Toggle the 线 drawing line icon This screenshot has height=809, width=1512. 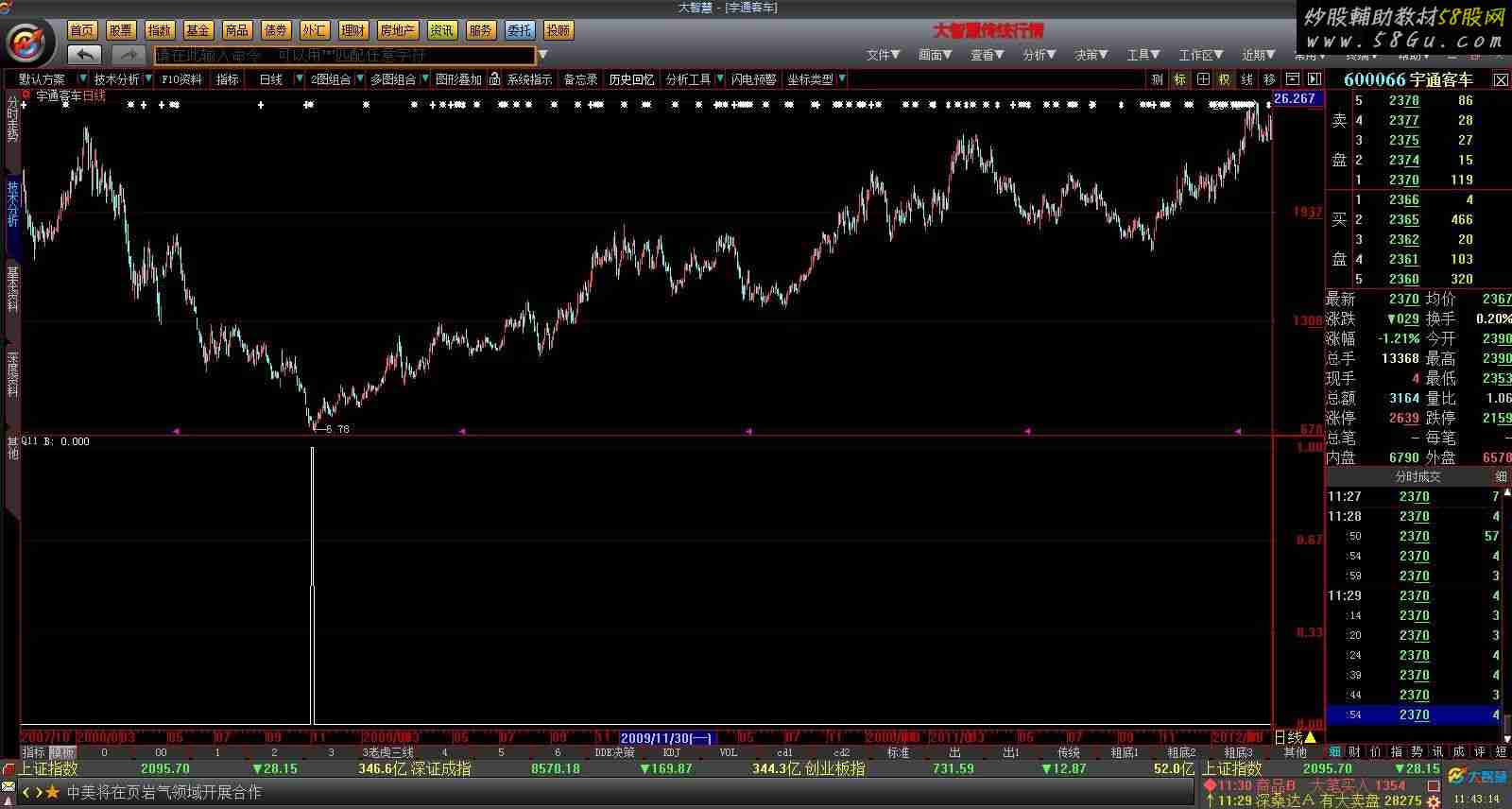pos(1247,79)
